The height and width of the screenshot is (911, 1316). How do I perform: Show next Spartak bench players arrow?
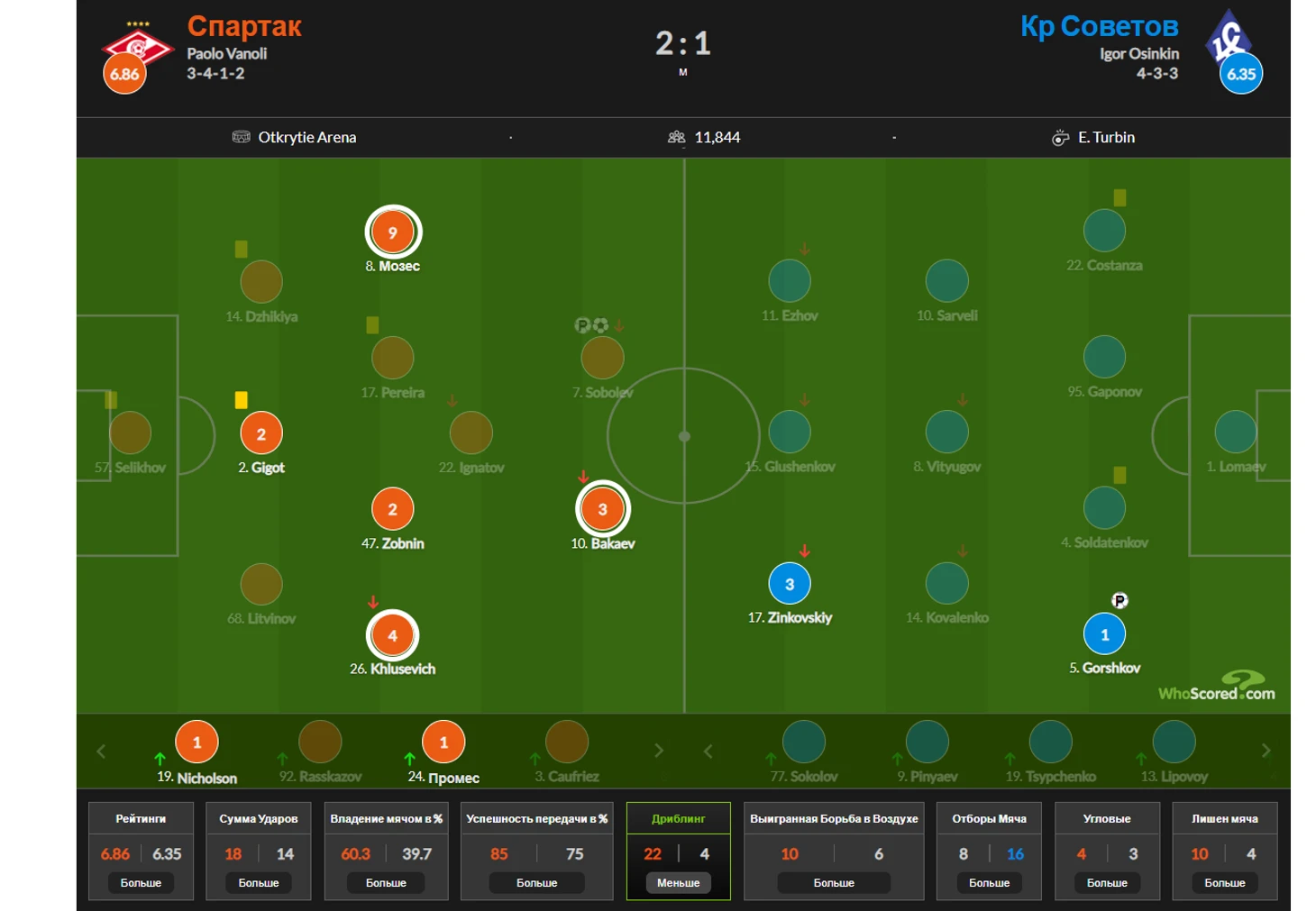(x=659, y=751)
